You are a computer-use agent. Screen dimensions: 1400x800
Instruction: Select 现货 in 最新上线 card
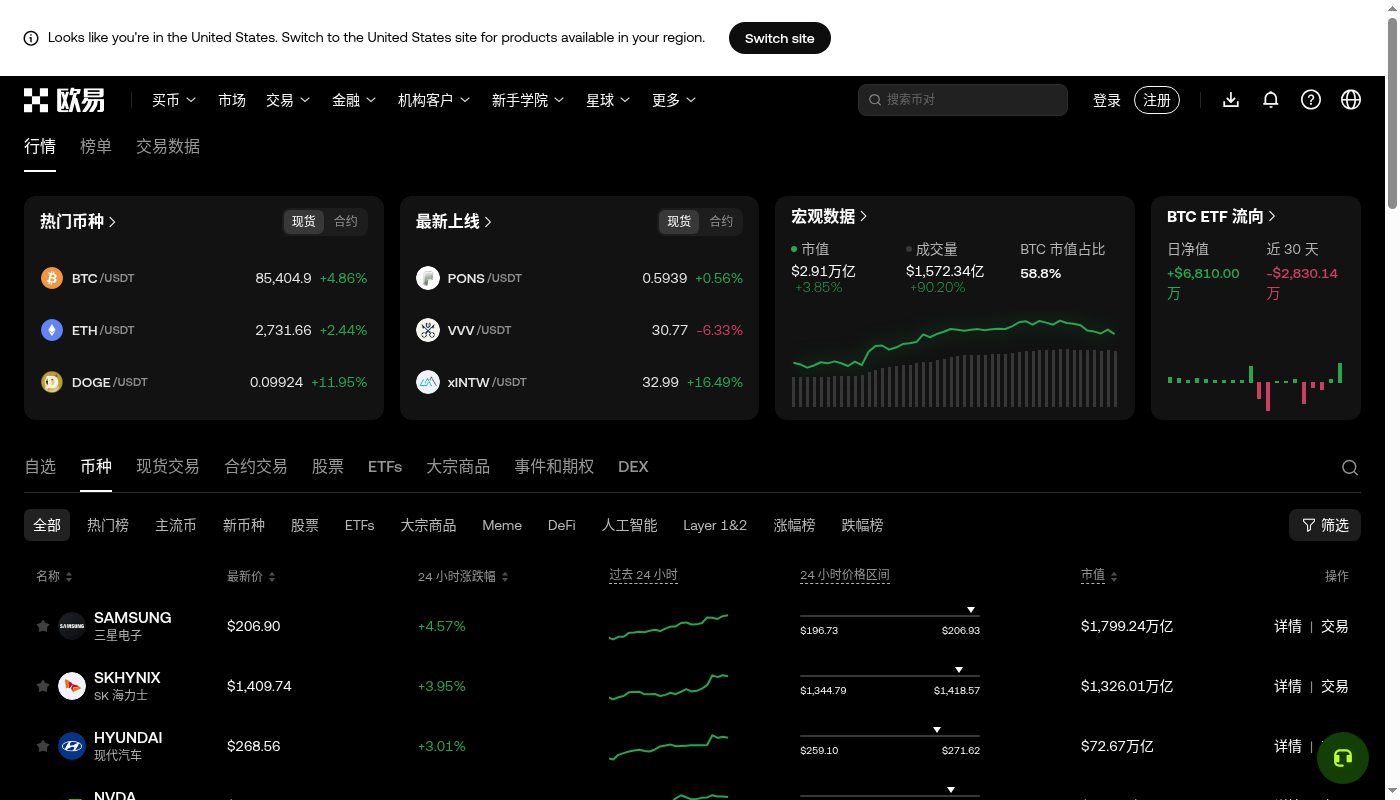pyautogui.click(x=679, y=221)
